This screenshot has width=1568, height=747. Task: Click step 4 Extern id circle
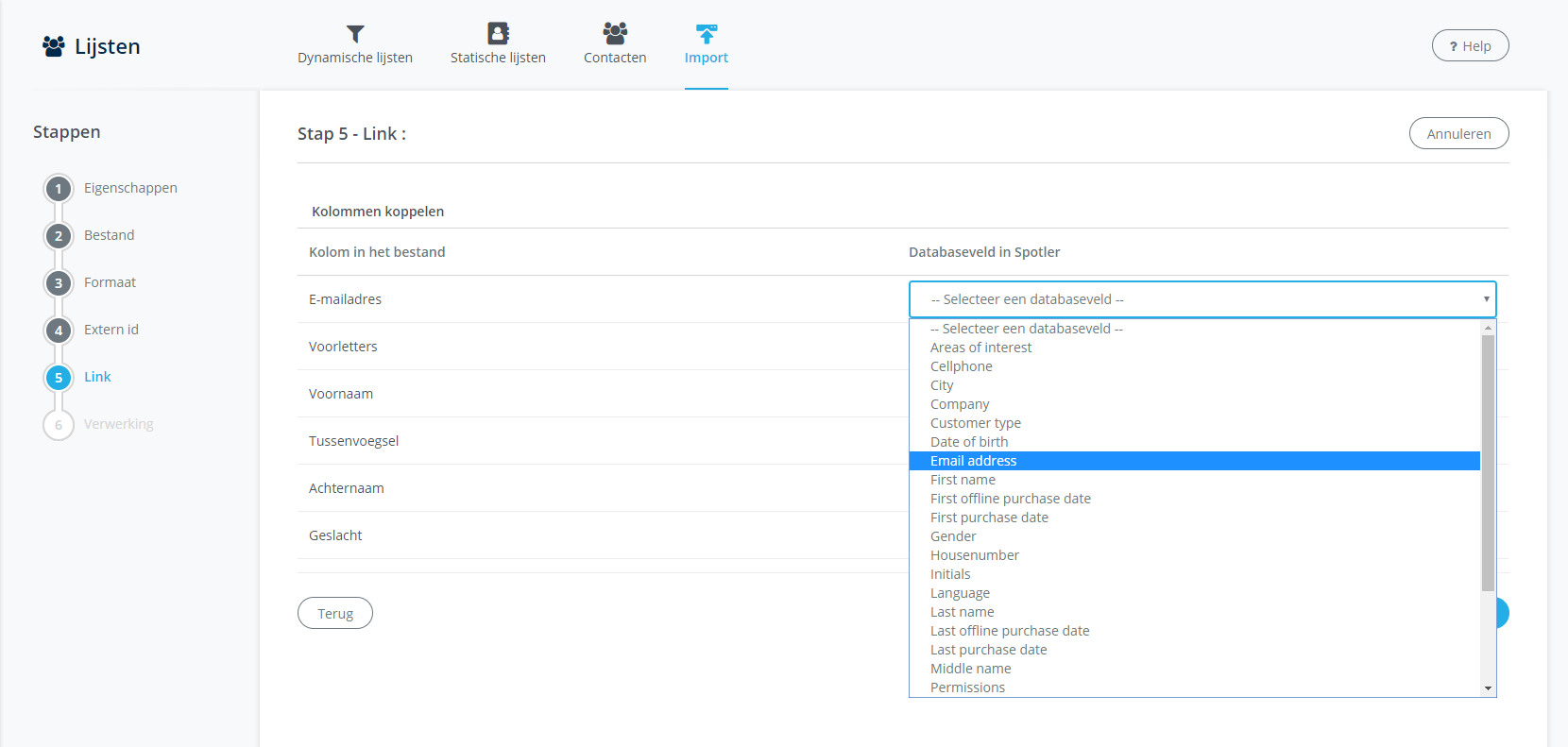[59, 331]
